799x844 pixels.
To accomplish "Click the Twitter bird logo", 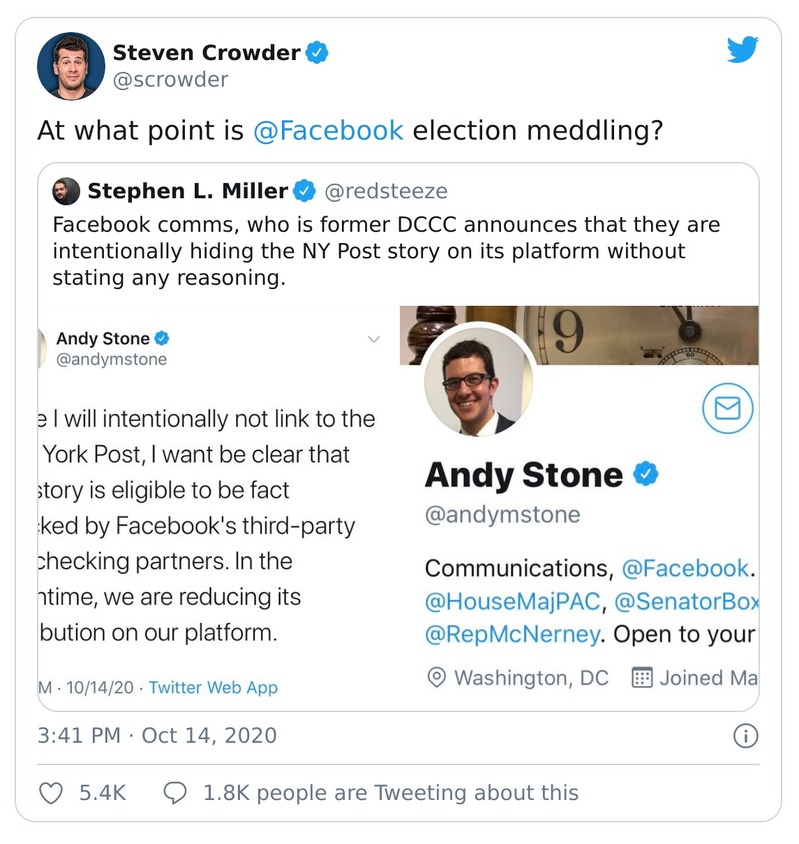I will (x=743, y=51).
